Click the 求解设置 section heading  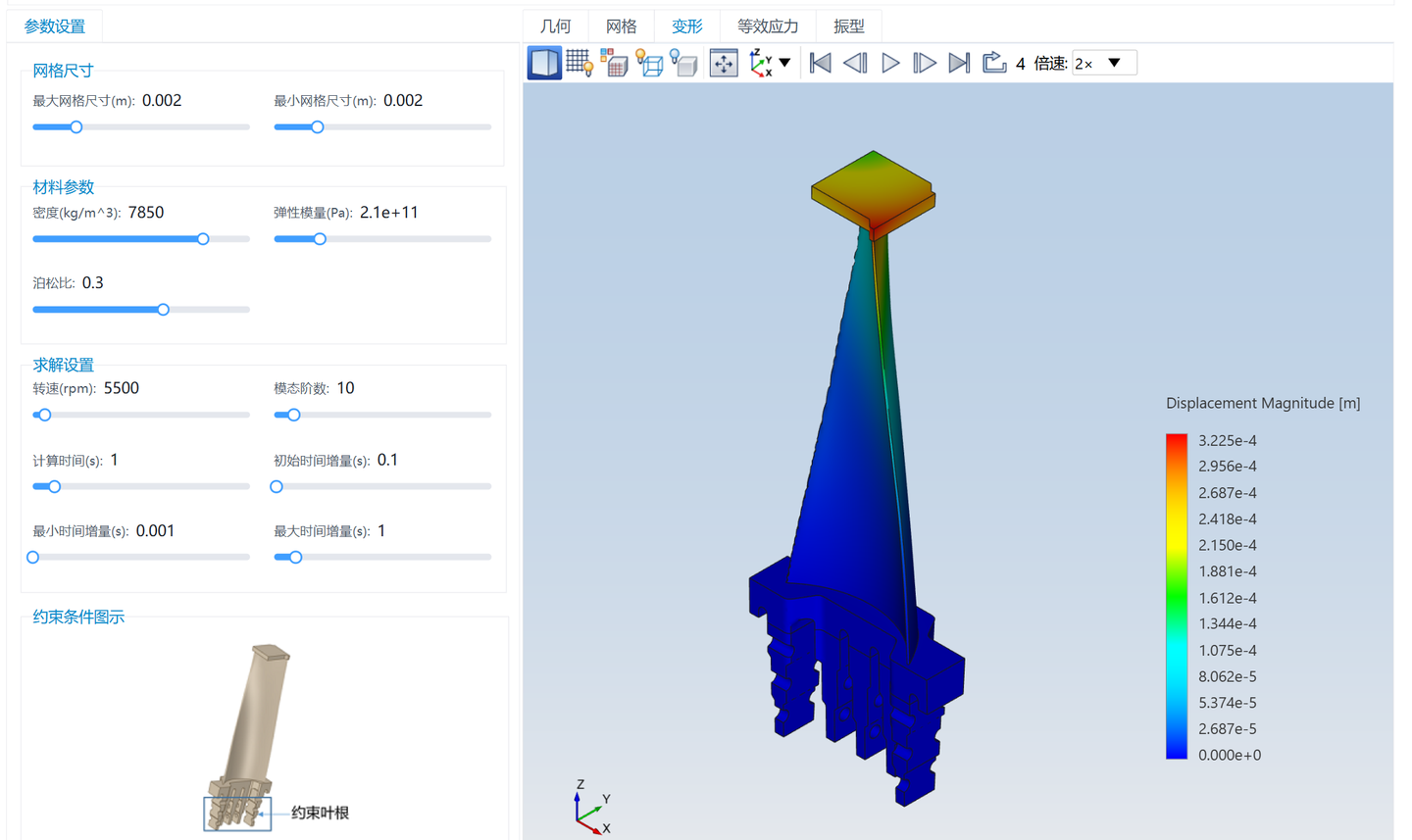coord(63,365)
